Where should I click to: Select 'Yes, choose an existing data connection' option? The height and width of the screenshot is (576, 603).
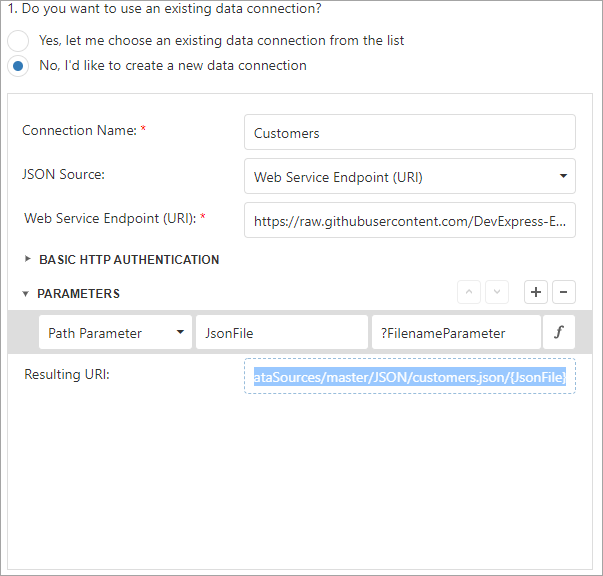[x=19, y=41]
